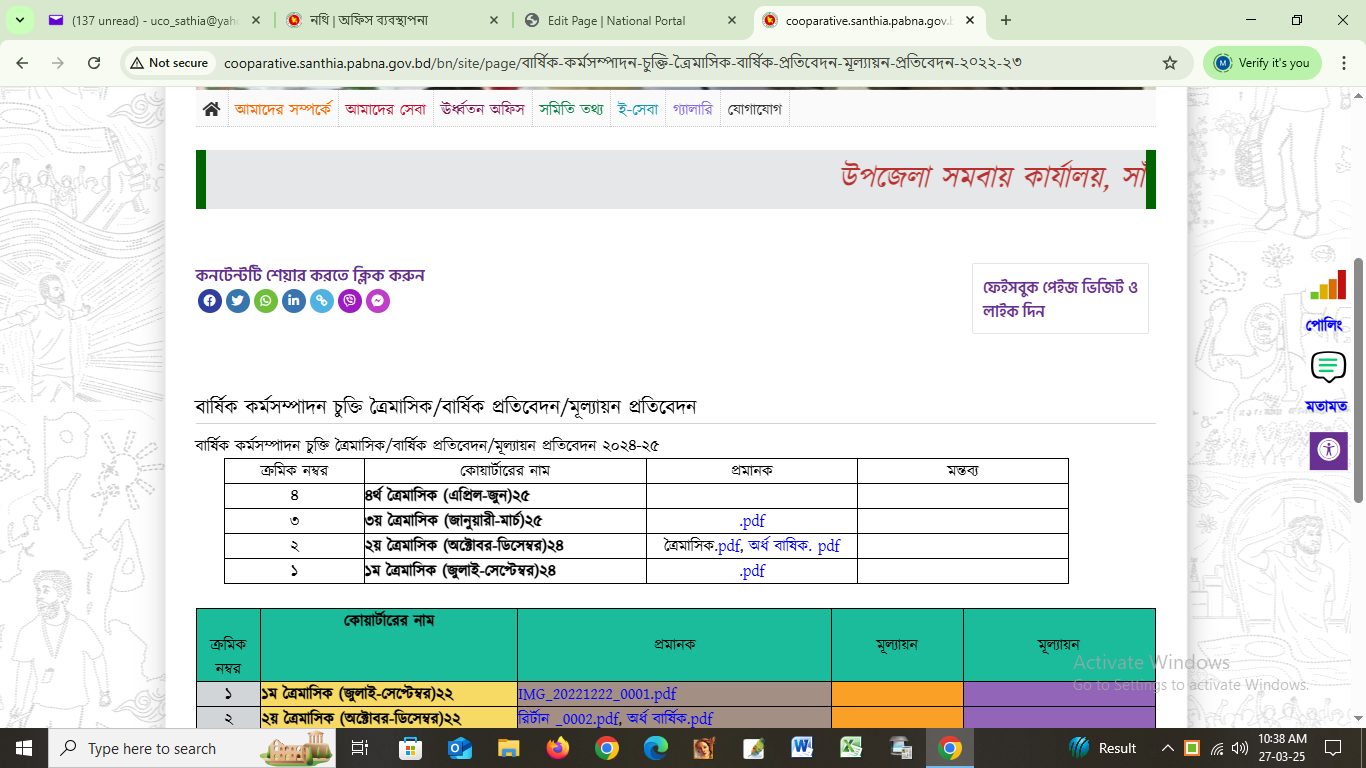The height and width of the screenshot is (768, 1366).
Task: Go to the site home icon
Action: pos(211,109)
